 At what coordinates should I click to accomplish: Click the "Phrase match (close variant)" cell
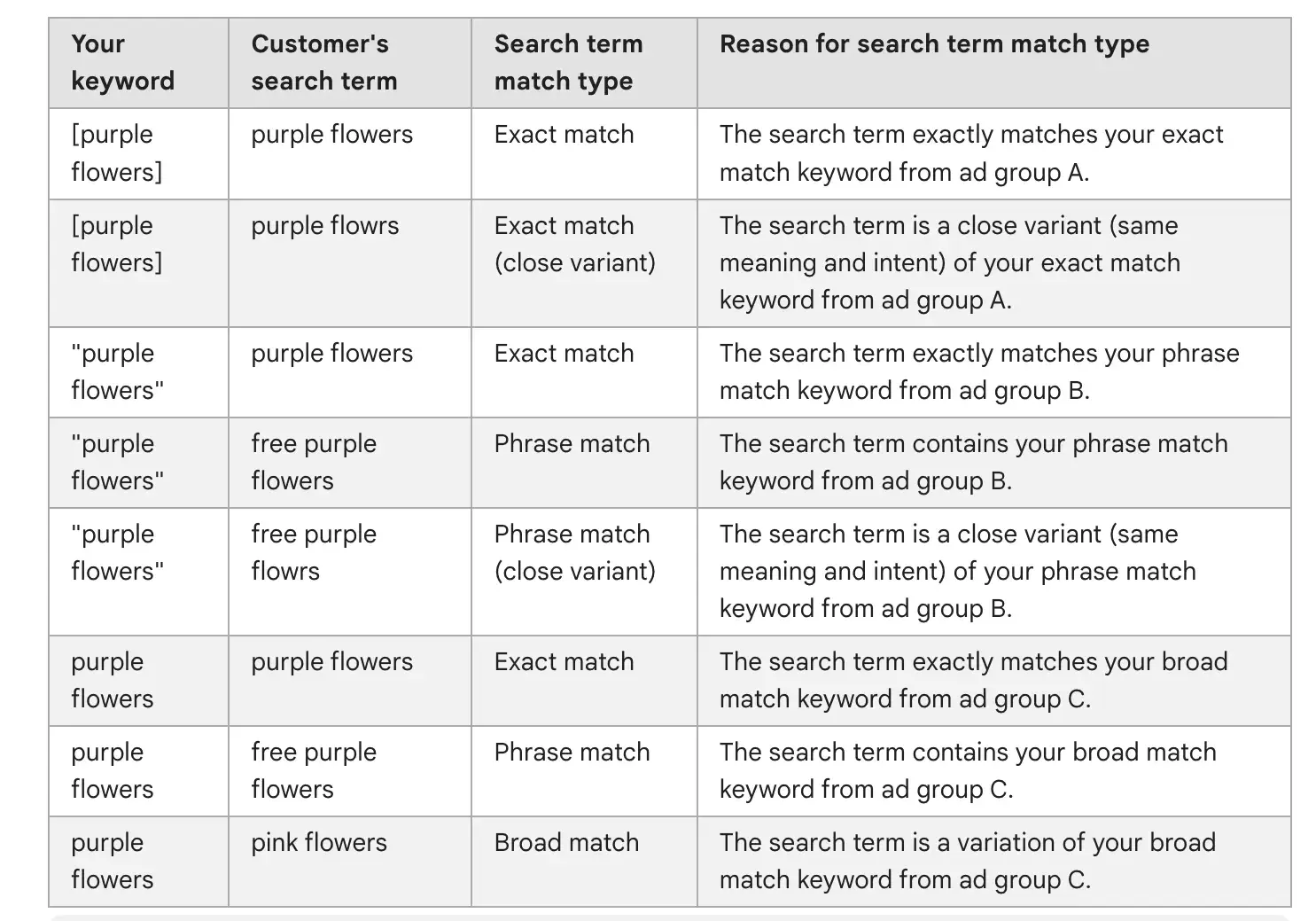tap(574, 552)
